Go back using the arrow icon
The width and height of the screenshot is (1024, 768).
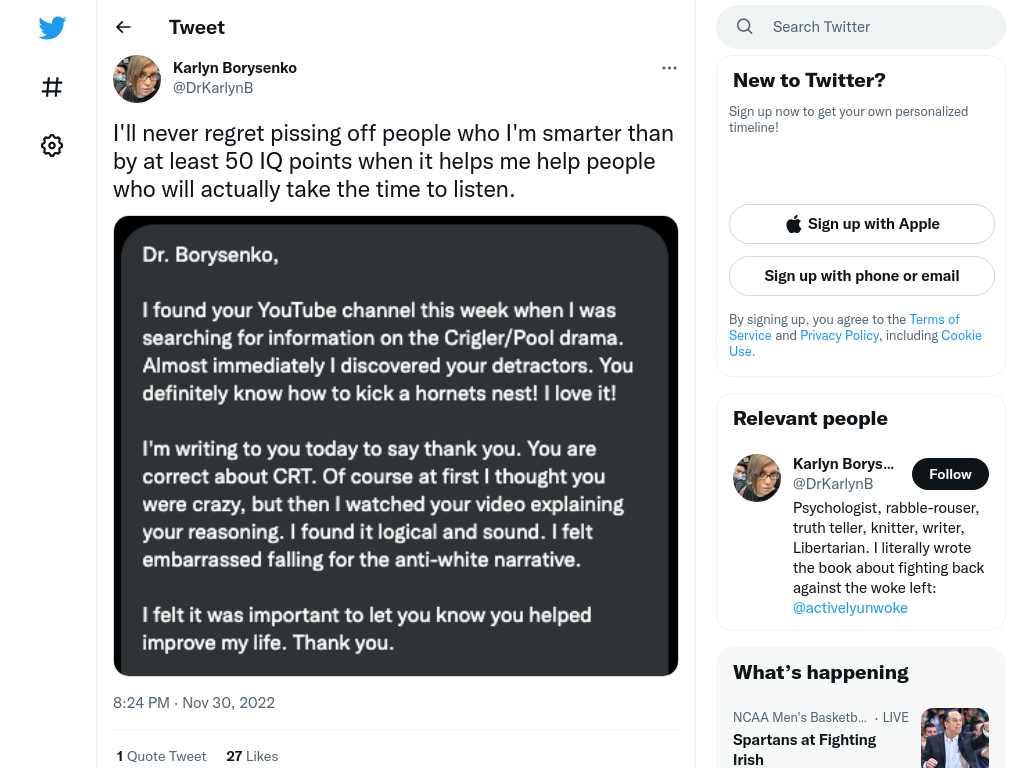point(123,27)
